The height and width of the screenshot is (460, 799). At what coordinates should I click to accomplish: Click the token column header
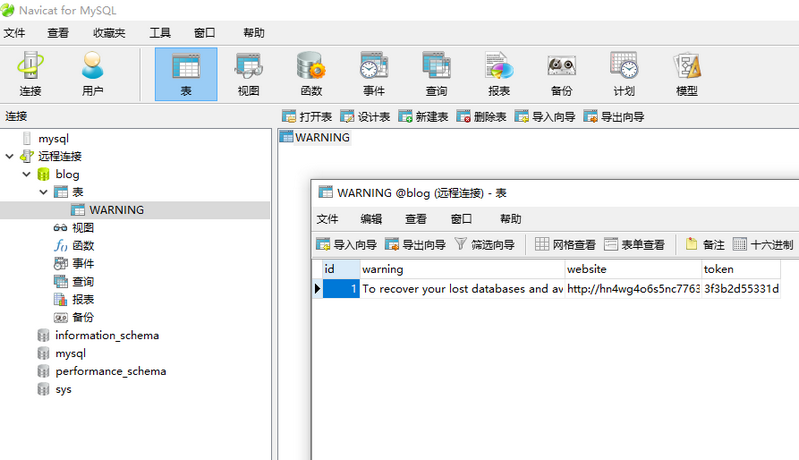(741, 269)
